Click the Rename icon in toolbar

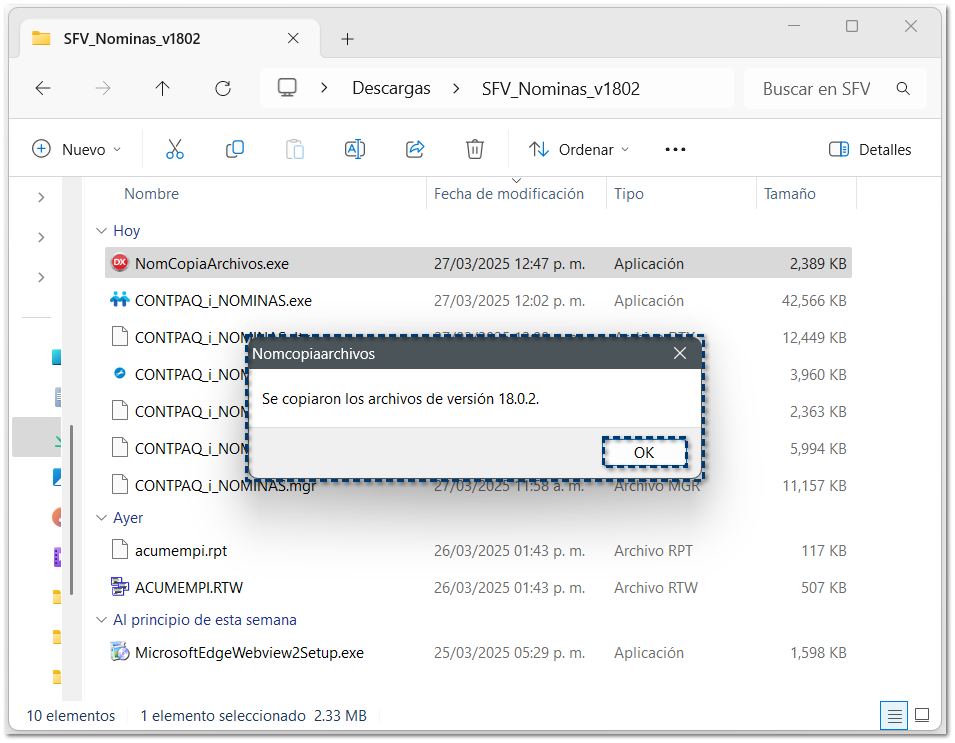(x=354, y=149)
